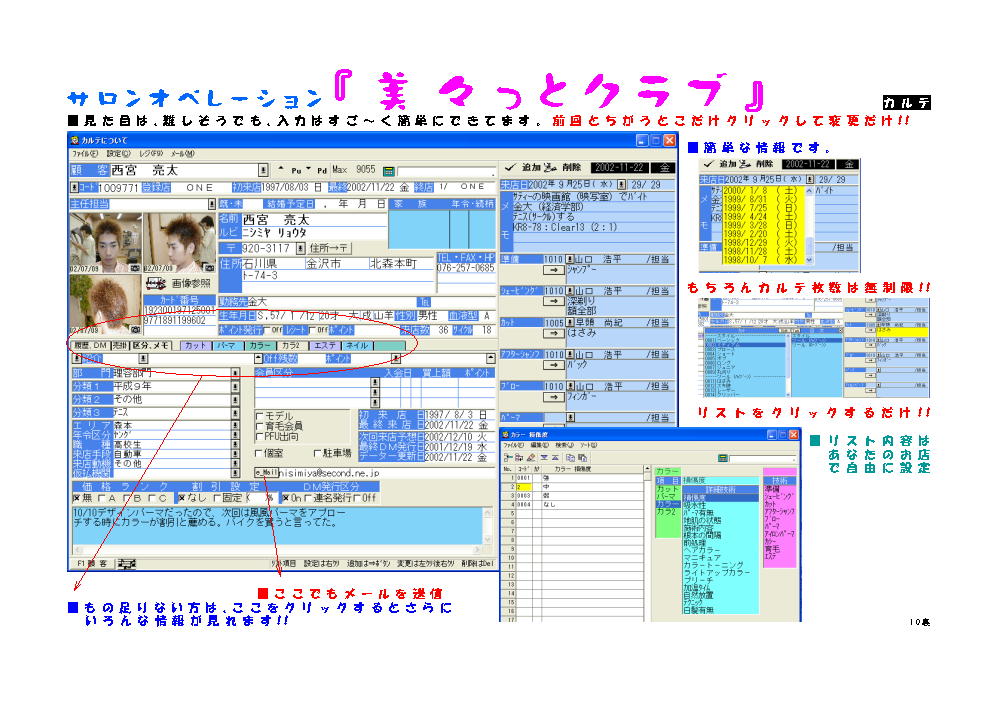
Task: Click the arrow button in シェービング row
Action: tap(553, 301)
